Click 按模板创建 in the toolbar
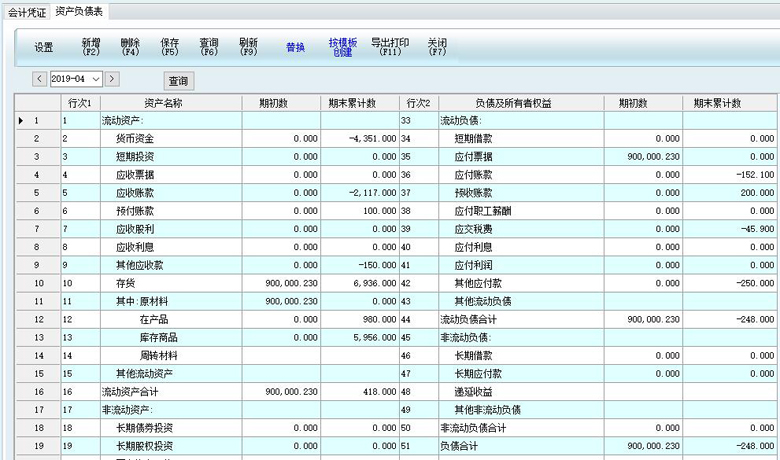Screen dimensions: 780x460 tap(343, 47)
